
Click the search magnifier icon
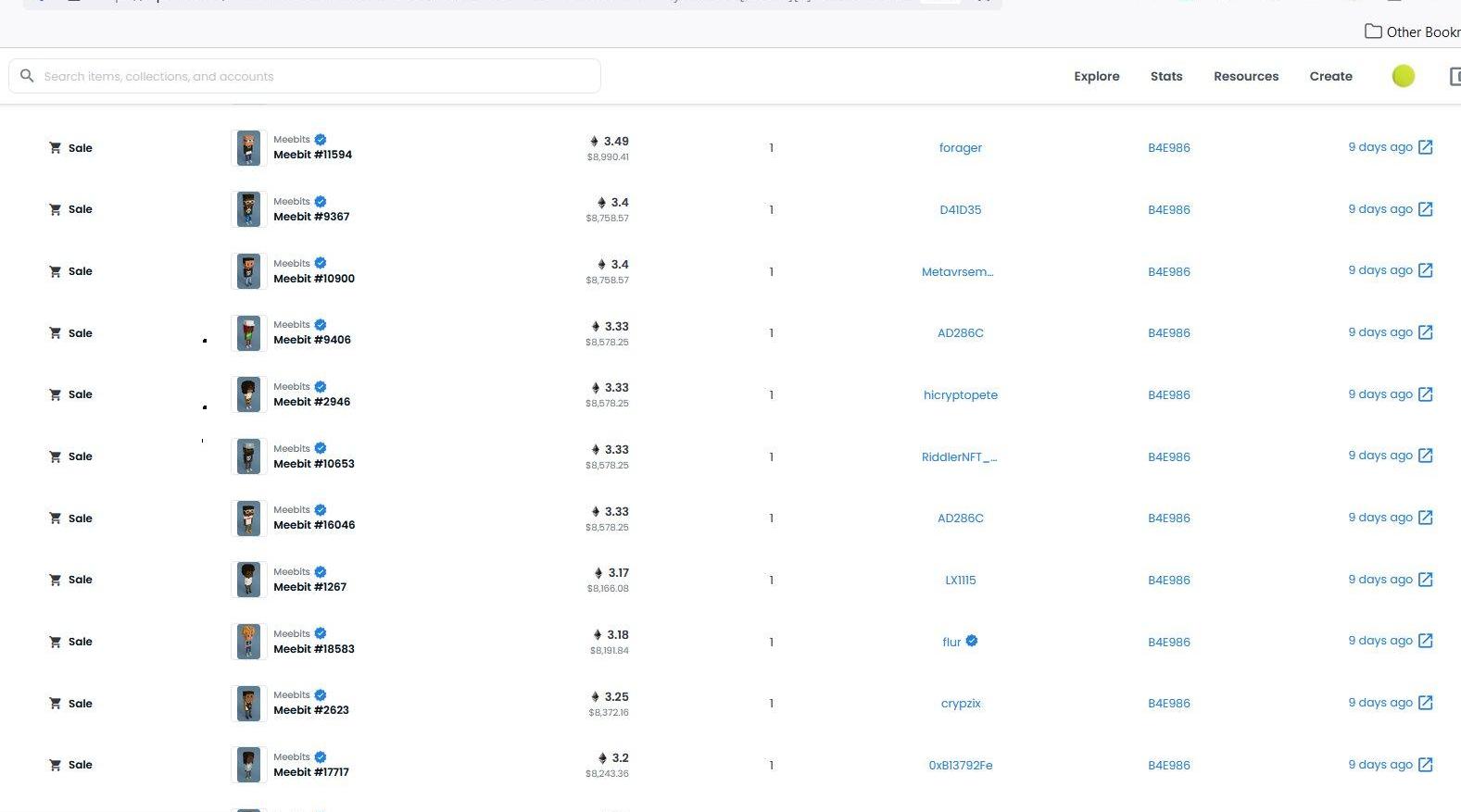(27, 76)
